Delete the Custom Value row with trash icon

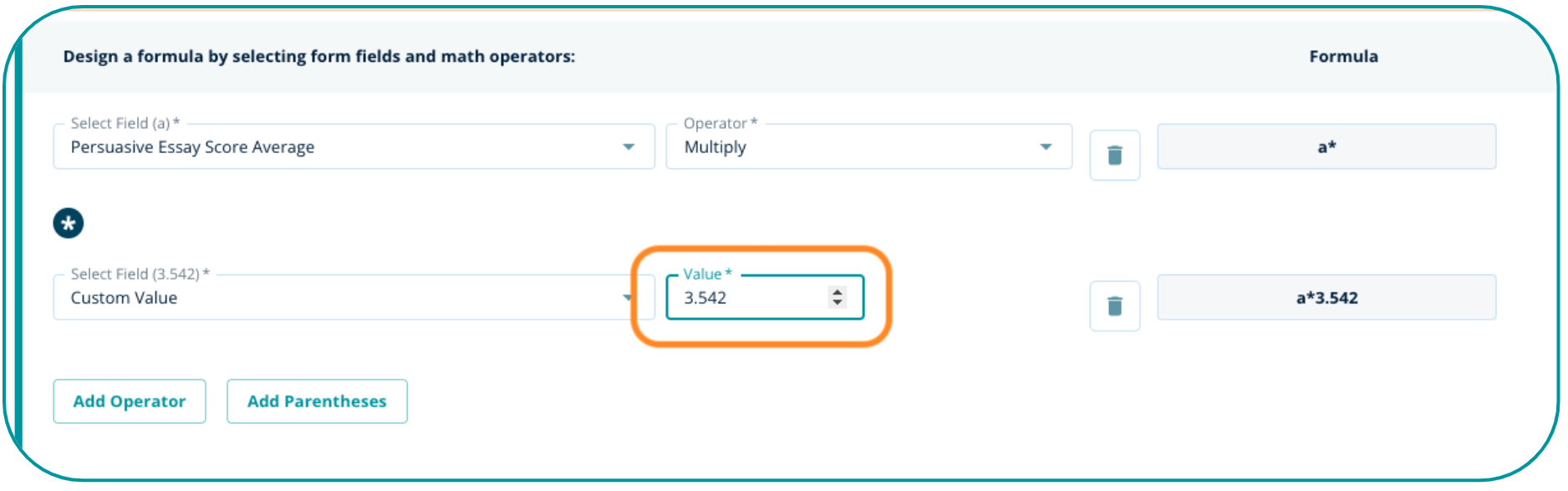pos(1114,306)
